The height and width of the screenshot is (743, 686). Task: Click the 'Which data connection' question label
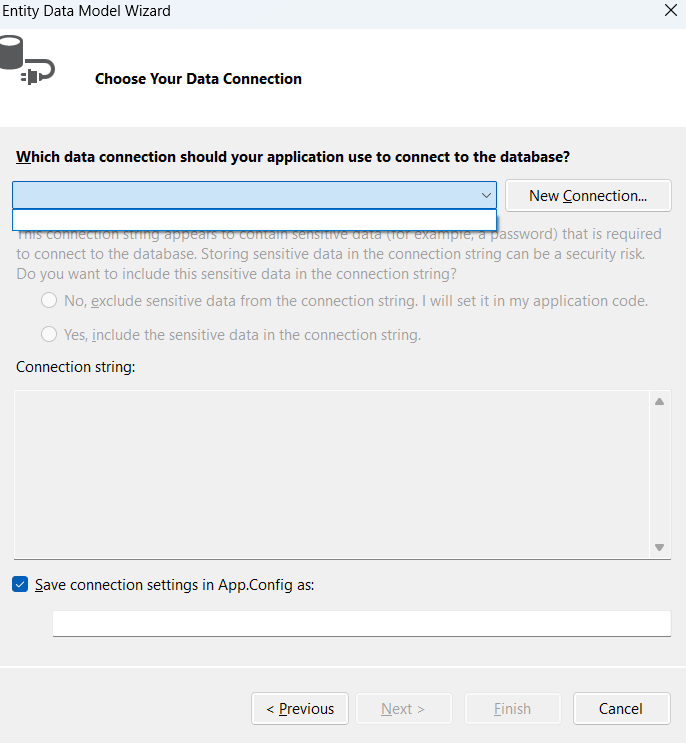[x=293, y=157]
